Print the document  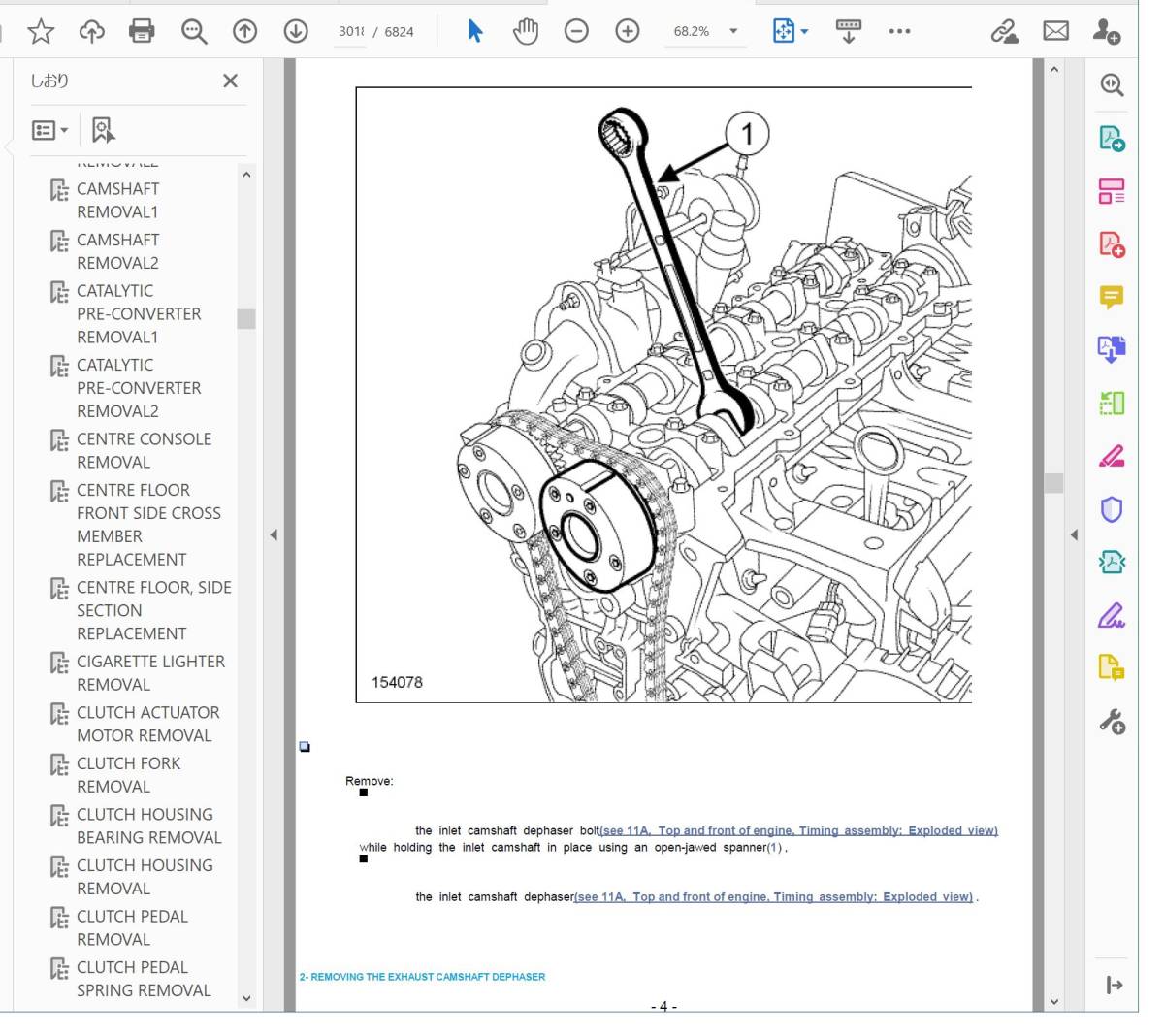coord(142,32)
